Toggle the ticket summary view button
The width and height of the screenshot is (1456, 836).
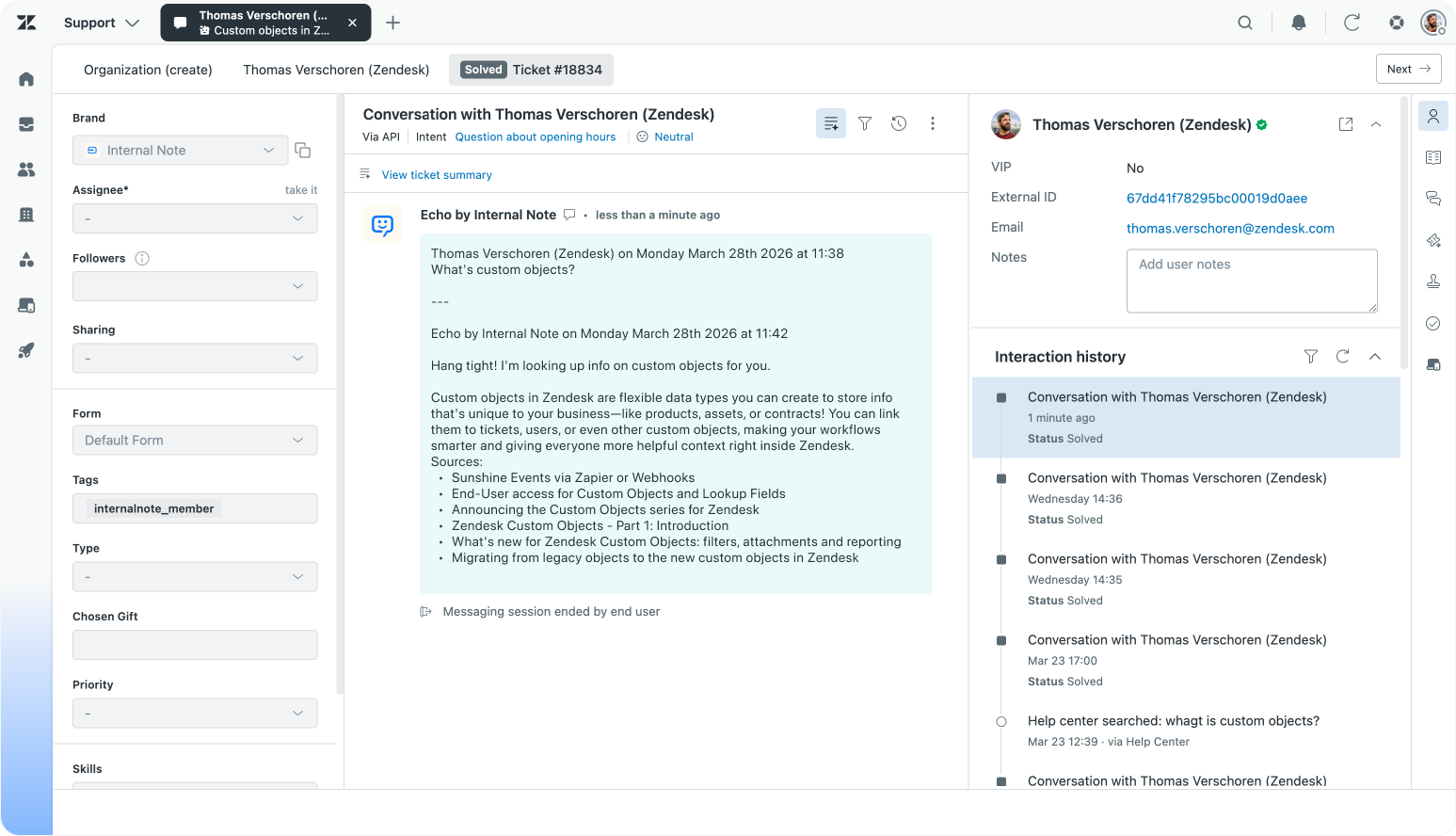(x=831, y=123)
